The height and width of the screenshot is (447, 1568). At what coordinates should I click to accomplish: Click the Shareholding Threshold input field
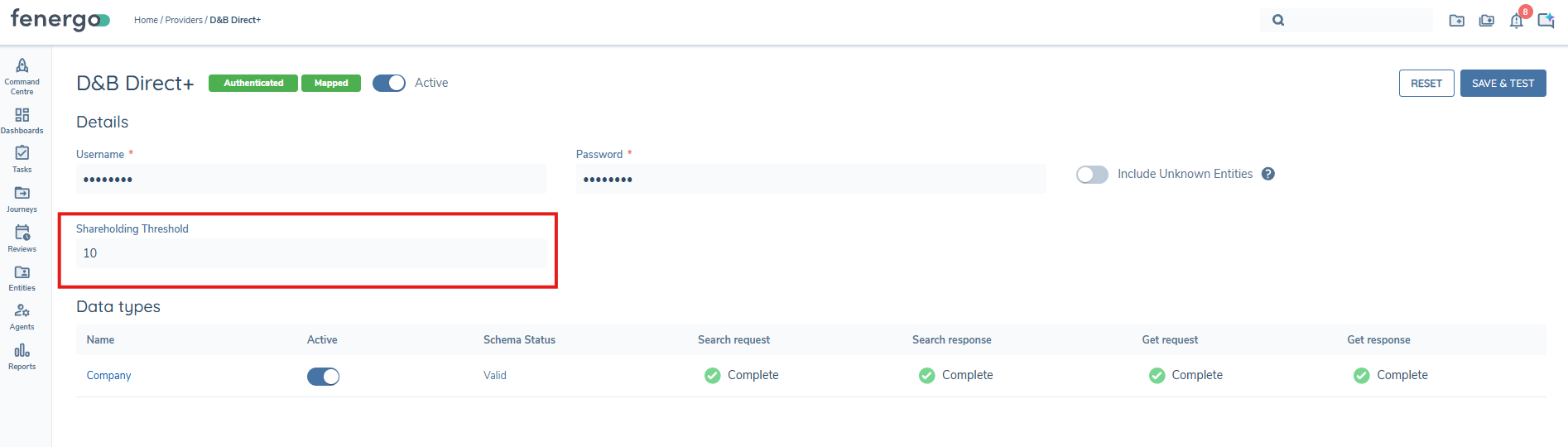(310, 253)
